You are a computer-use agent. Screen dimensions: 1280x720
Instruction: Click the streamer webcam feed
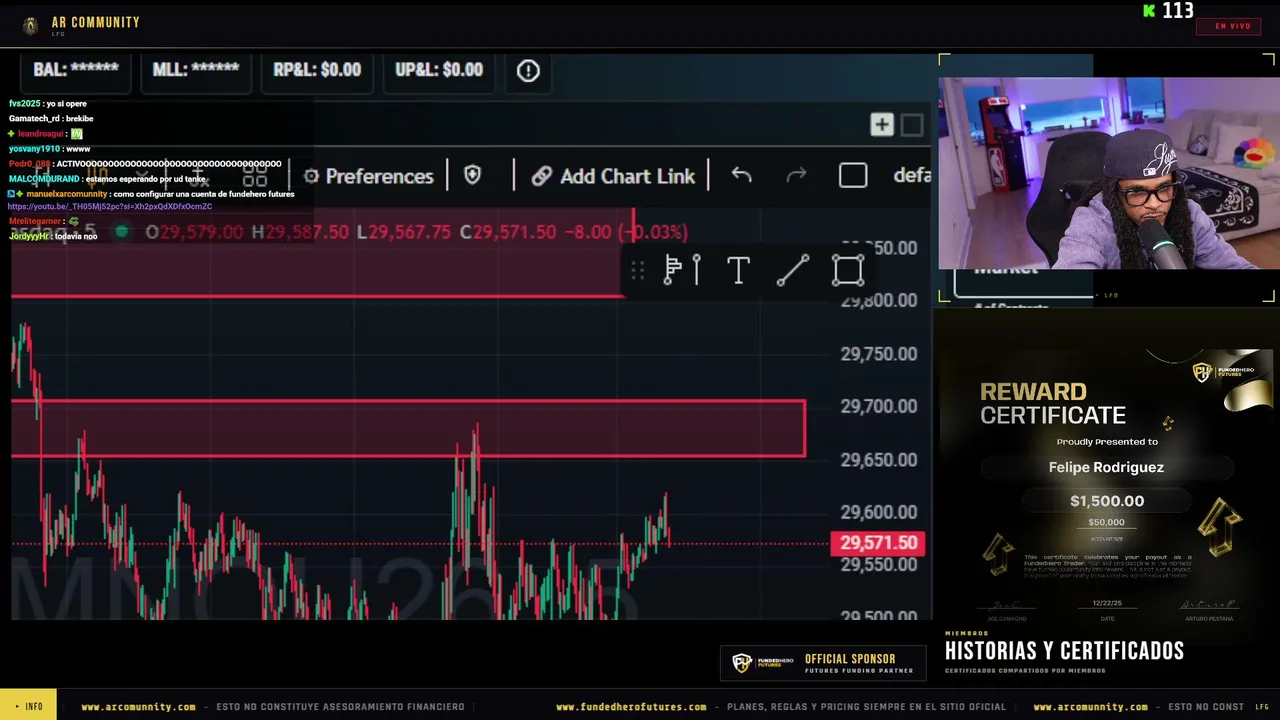[1107, 174]
